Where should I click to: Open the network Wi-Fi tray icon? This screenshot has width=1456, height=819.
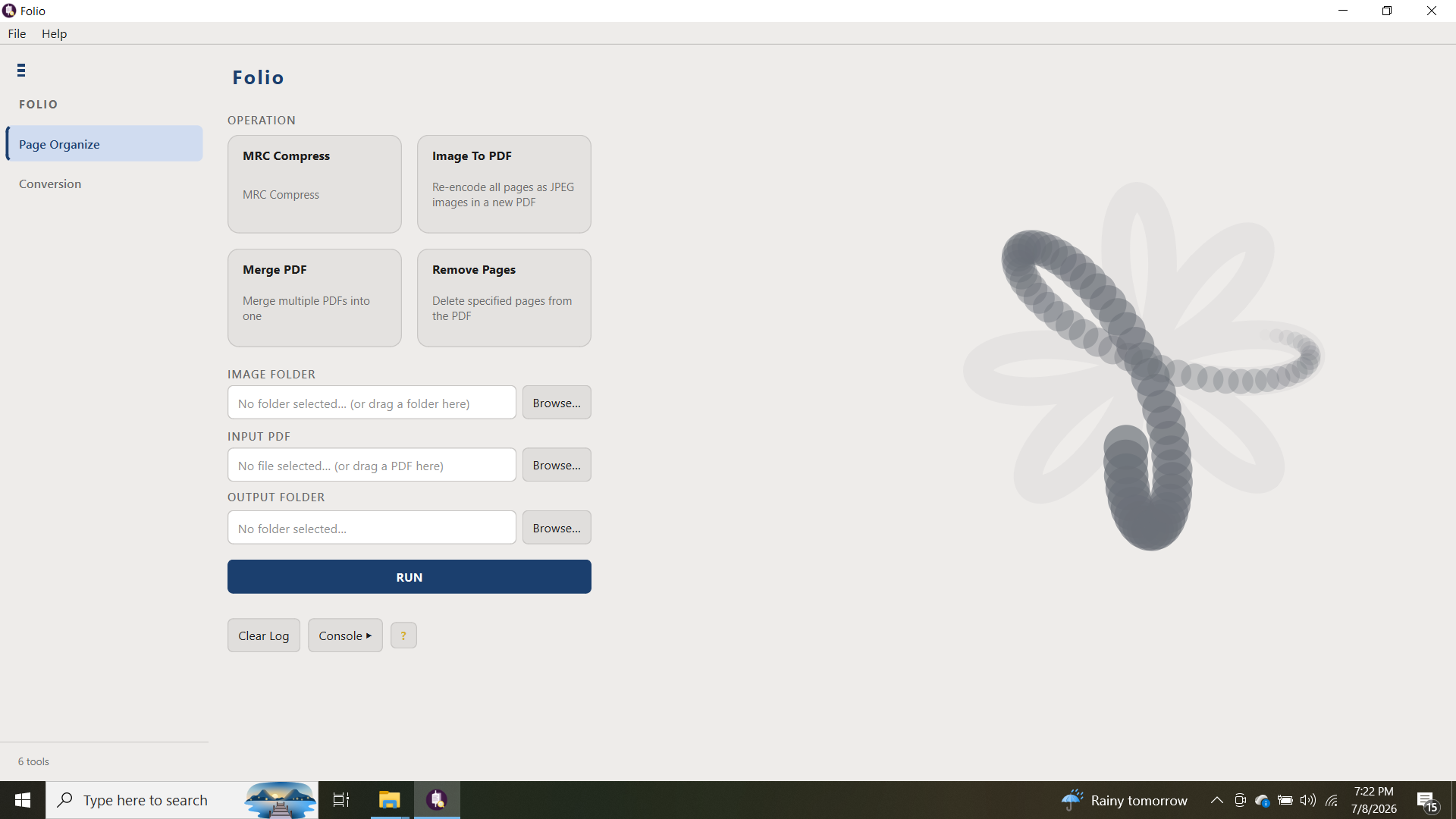pyautogui.click(x=1332, y=800)
